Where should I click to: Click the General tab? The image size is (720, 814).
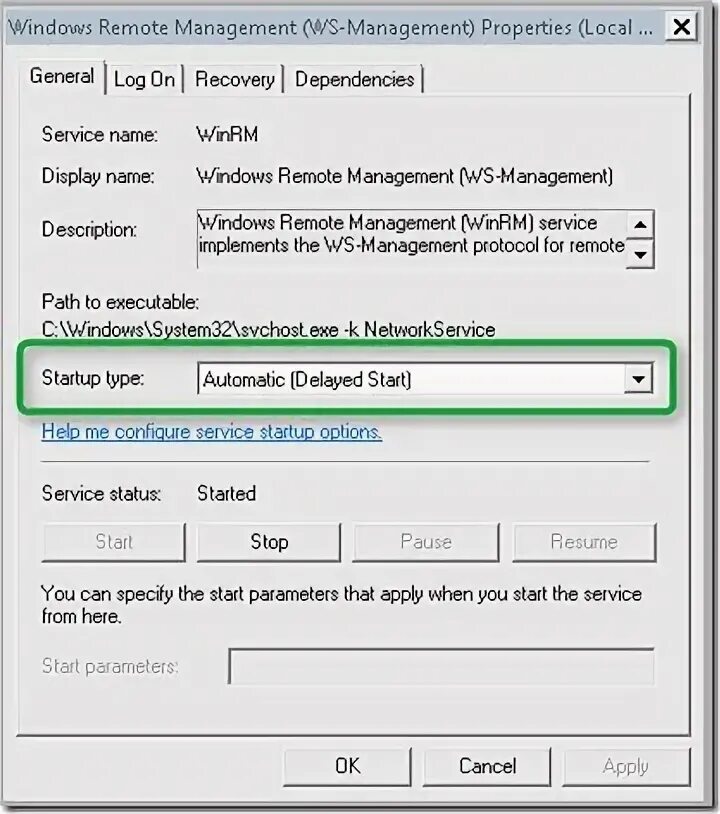pos(62,76)
